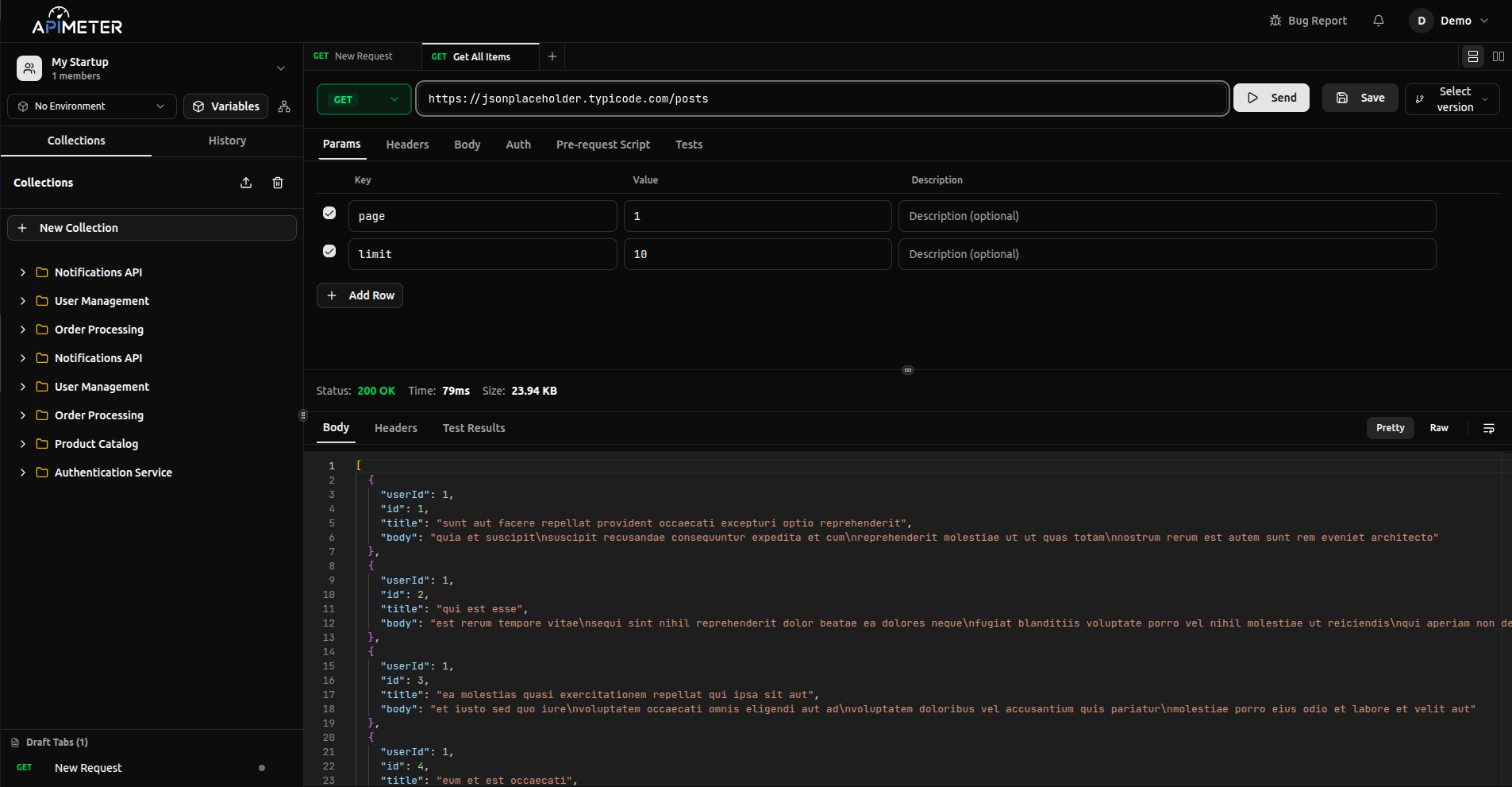Uncheck the limit parameter checkbox
This screenshot has height=787, width=1512.
tap(329, 251)
